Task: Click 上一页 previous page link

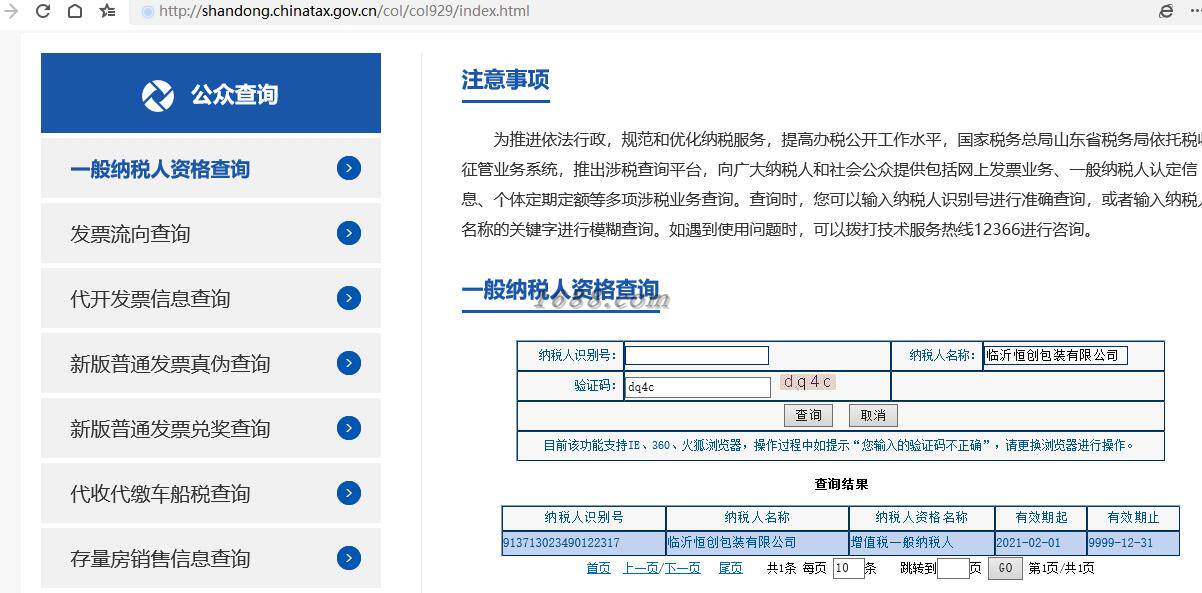Action: pos(641,568)
